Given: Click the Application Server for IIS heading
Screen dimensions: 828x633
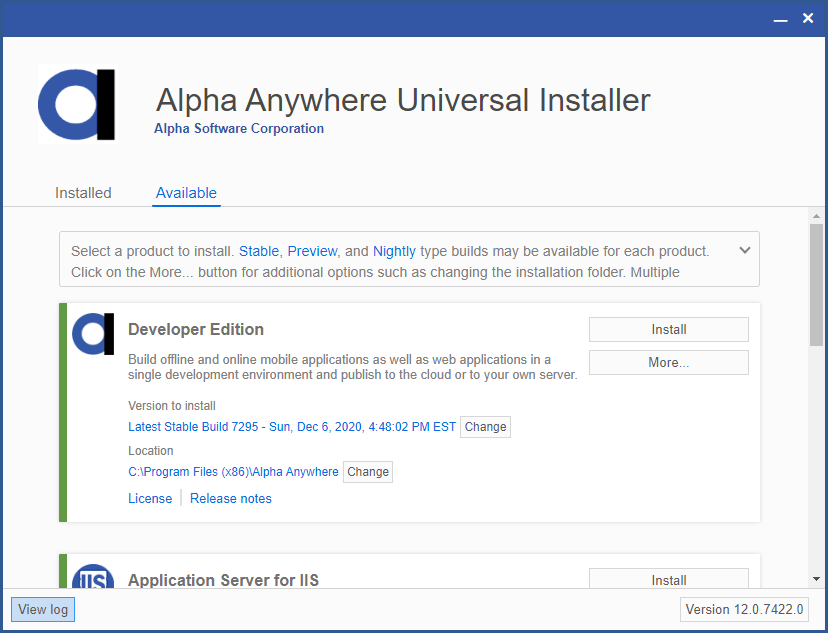Looking at the screenshot, I should tap(223, 580).
